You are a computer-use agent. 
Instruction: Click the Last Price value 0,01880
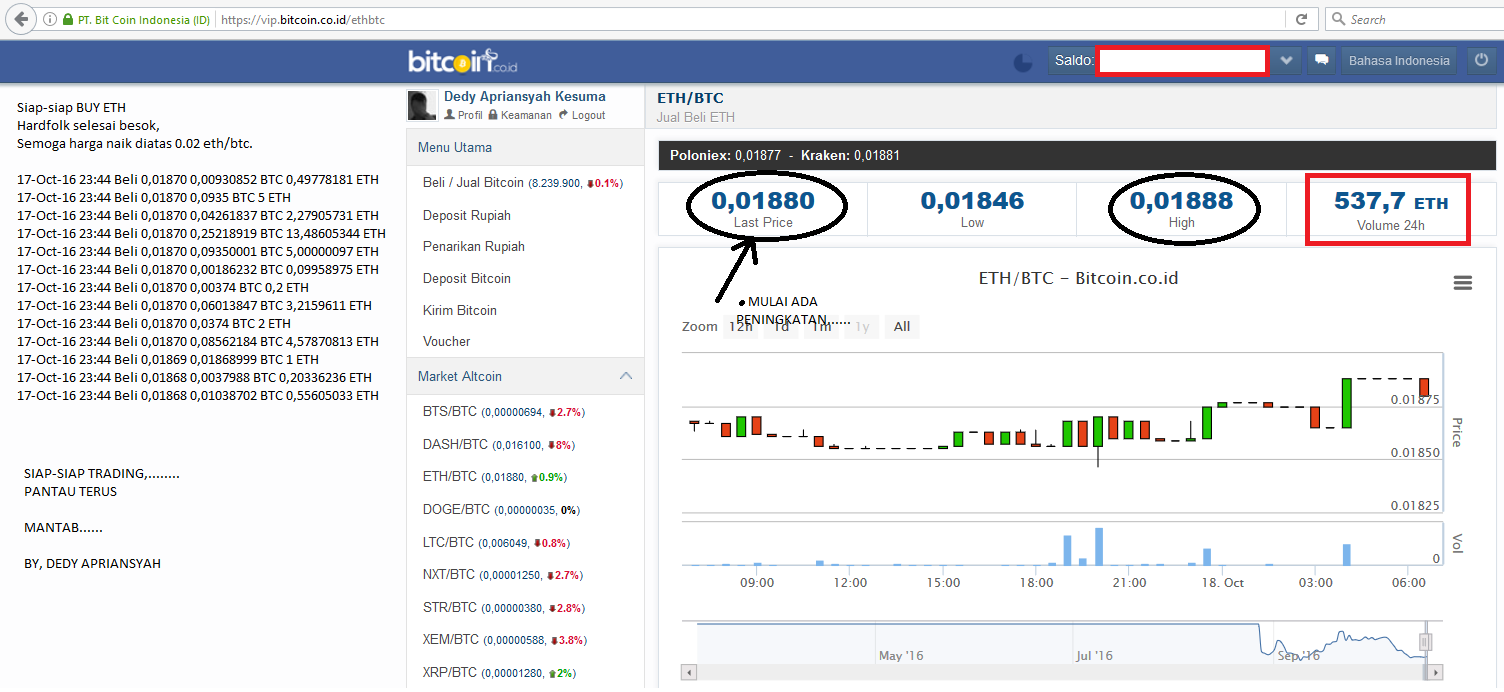(763, 200)
